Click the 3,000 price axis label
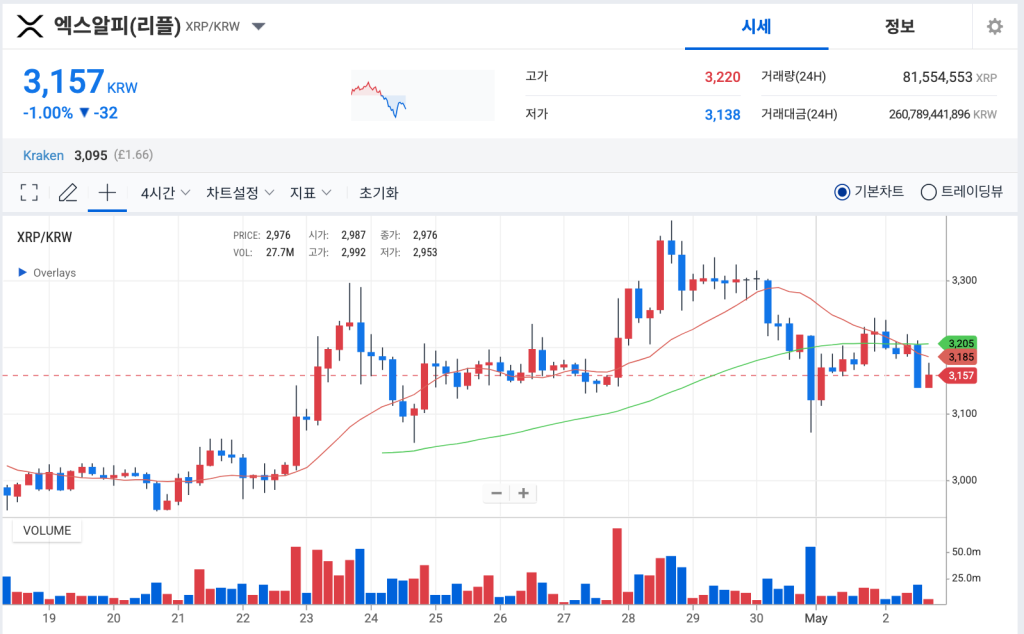 (x=964, y=480)
